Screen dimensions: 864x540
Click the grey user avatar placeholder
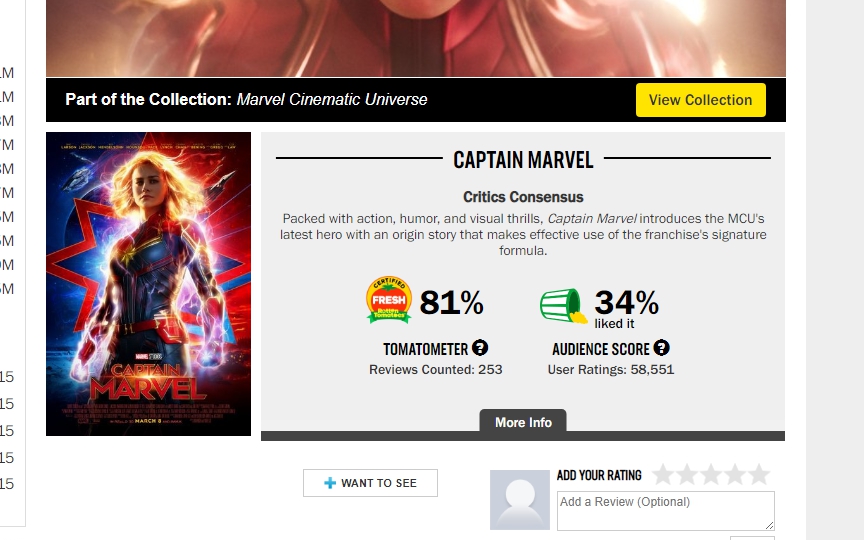coord(519,499)
